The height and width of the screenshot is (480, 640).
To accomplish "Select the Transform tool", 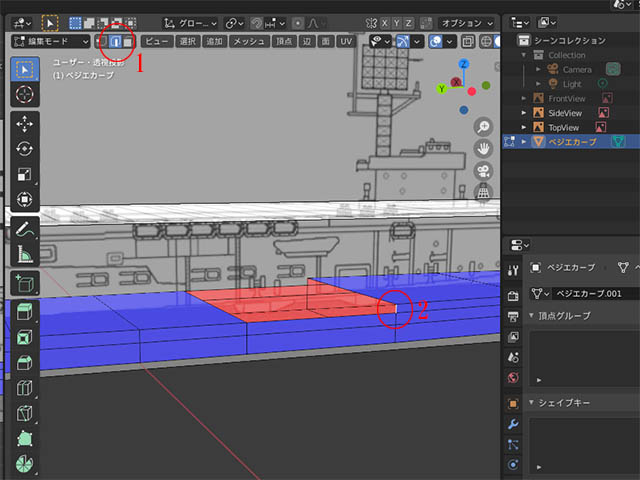I will (24, 199).
